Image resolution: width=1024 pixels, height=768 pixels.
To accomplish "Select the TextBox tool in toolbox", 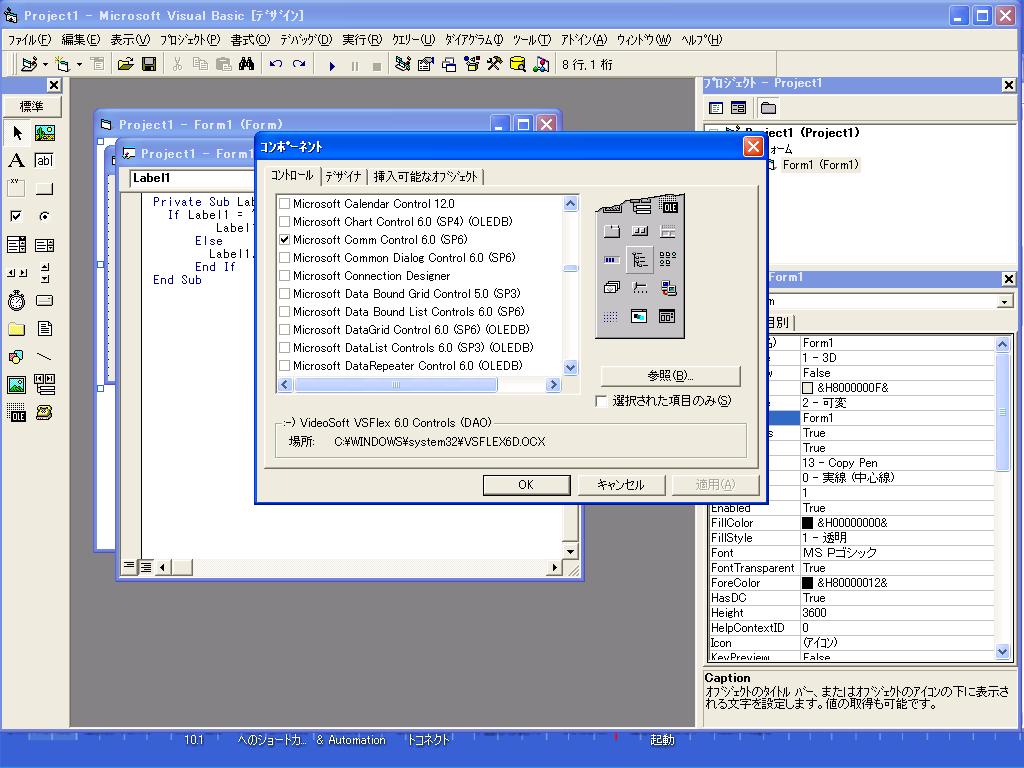I will [x=44, y=161].
